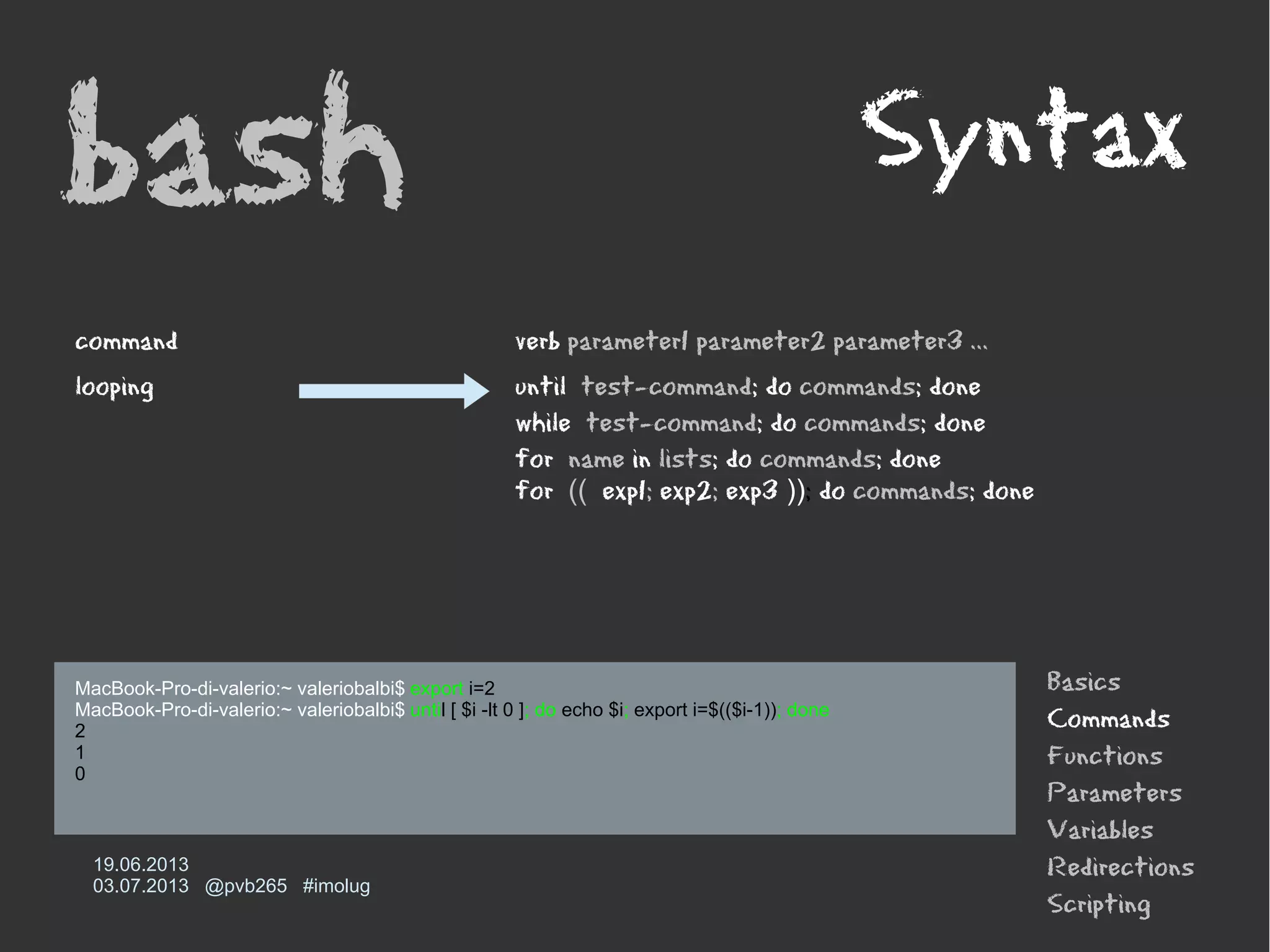Click the 'until [ $i -lt 0 ]' terminal command
The width and height of the screenshot is (1270, 952).
tap(452, 710)
